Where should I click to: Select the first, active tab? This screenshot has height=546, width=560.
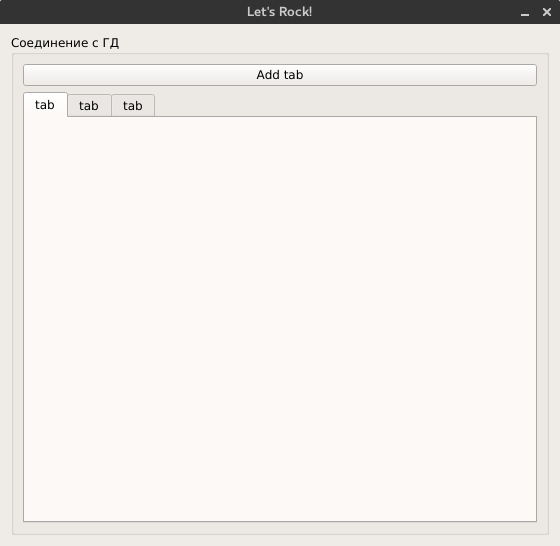click(x=45, y=105)
